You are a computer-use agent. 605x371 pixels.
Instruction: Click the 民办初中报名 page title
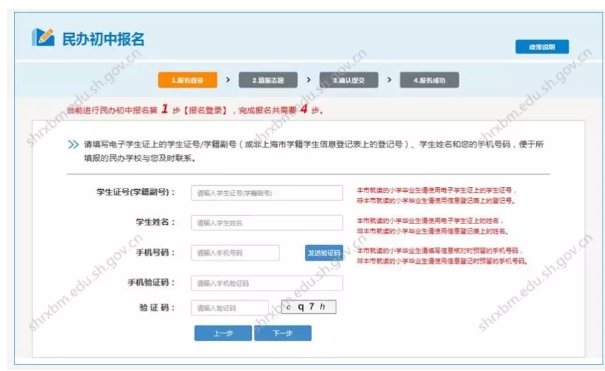[103, 39]
